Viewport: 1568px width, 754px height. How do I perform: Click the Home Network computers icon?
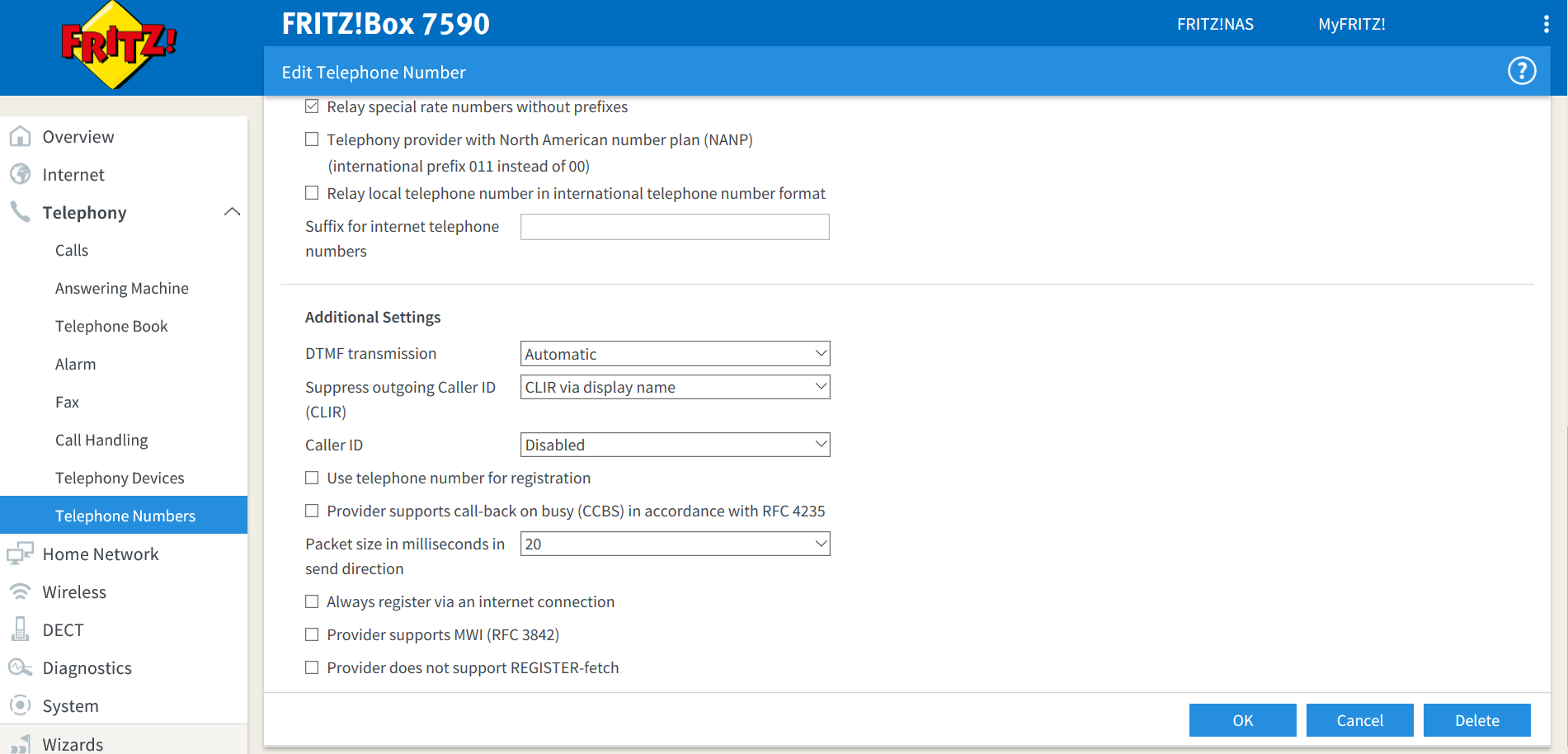pos(20,554)
